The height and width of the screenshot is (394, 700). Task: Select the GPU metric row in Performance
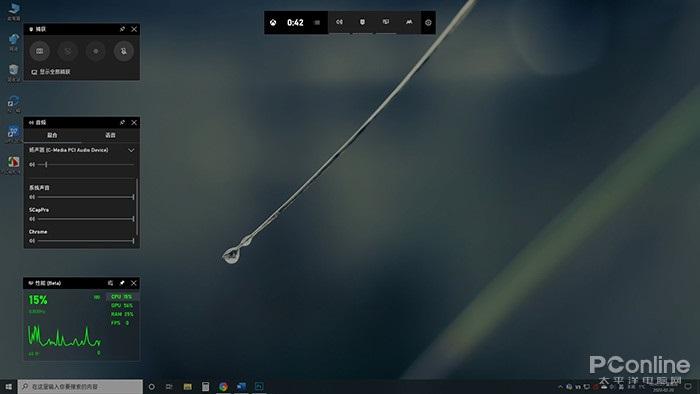[x=123, y=306]
